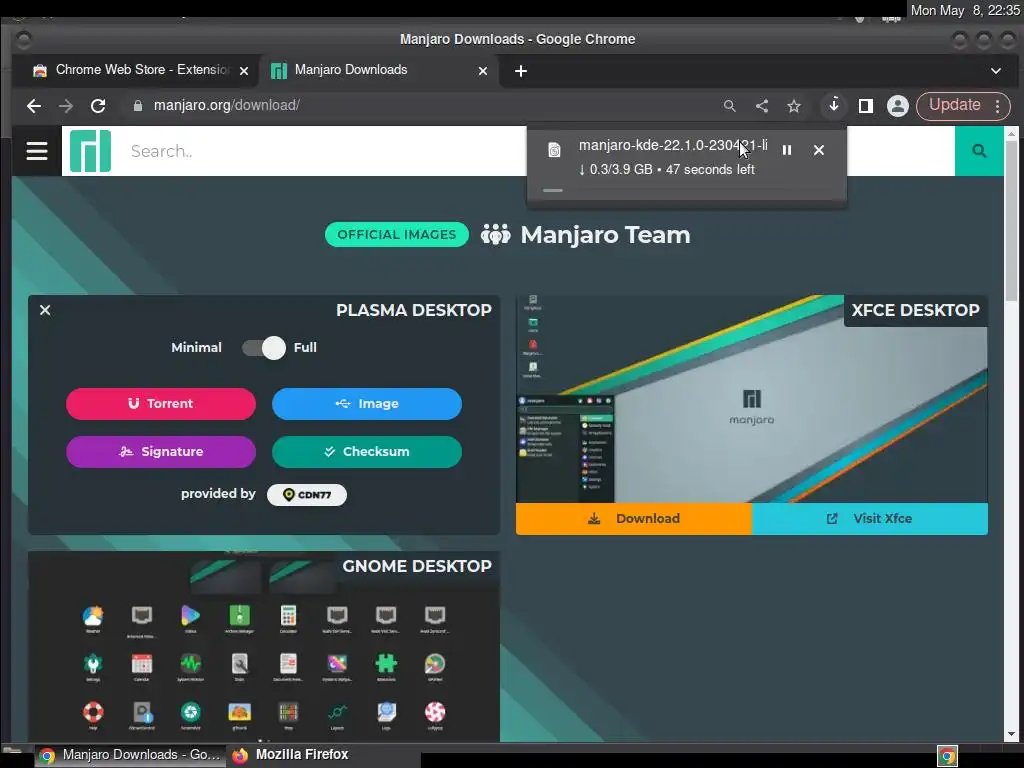Screen dimensions: 1024x768
Task: Click the teal search magnifier button
Action: coord(978,151)
